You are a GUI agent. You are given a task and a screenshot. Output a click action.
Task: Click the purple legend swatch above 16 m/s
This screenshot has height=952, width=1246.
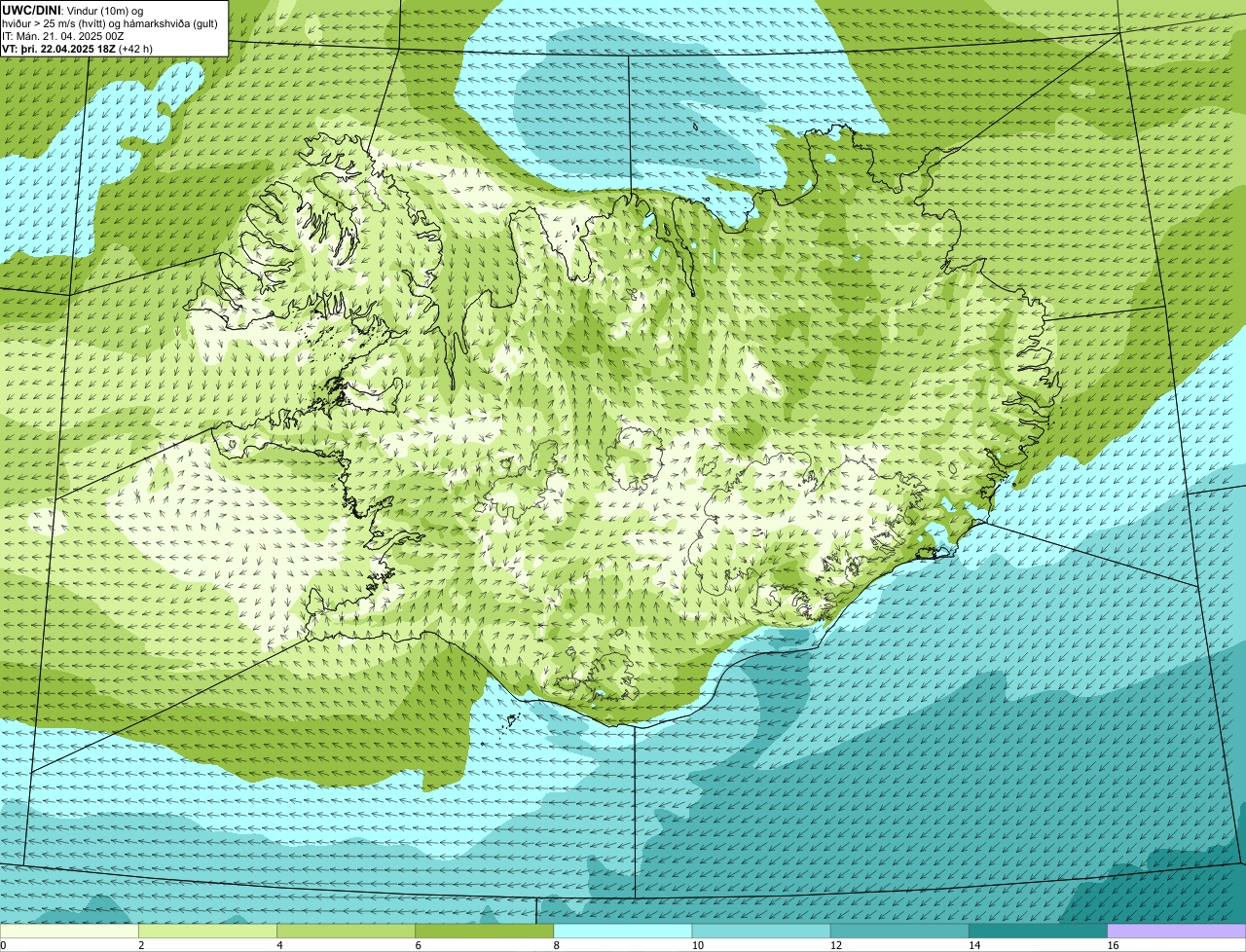pos(1177,931)
